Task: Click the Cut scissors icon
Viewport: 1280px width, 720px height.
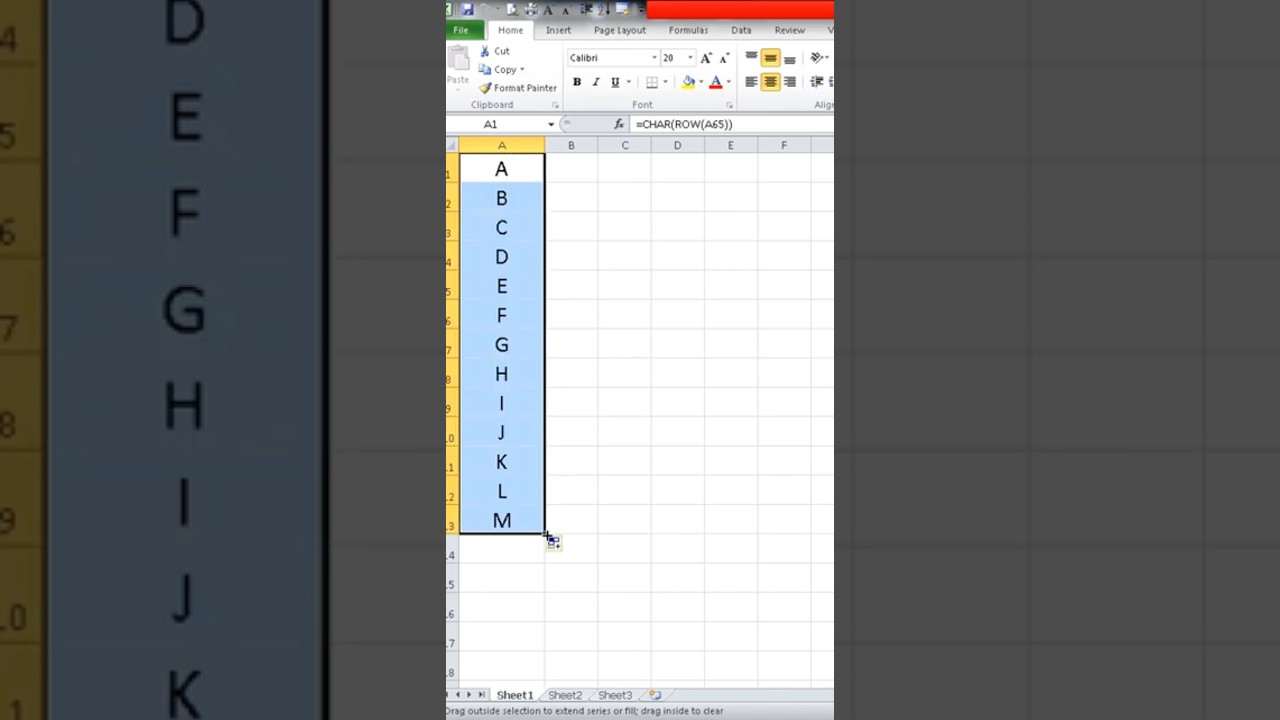Action: coord(485,51)
